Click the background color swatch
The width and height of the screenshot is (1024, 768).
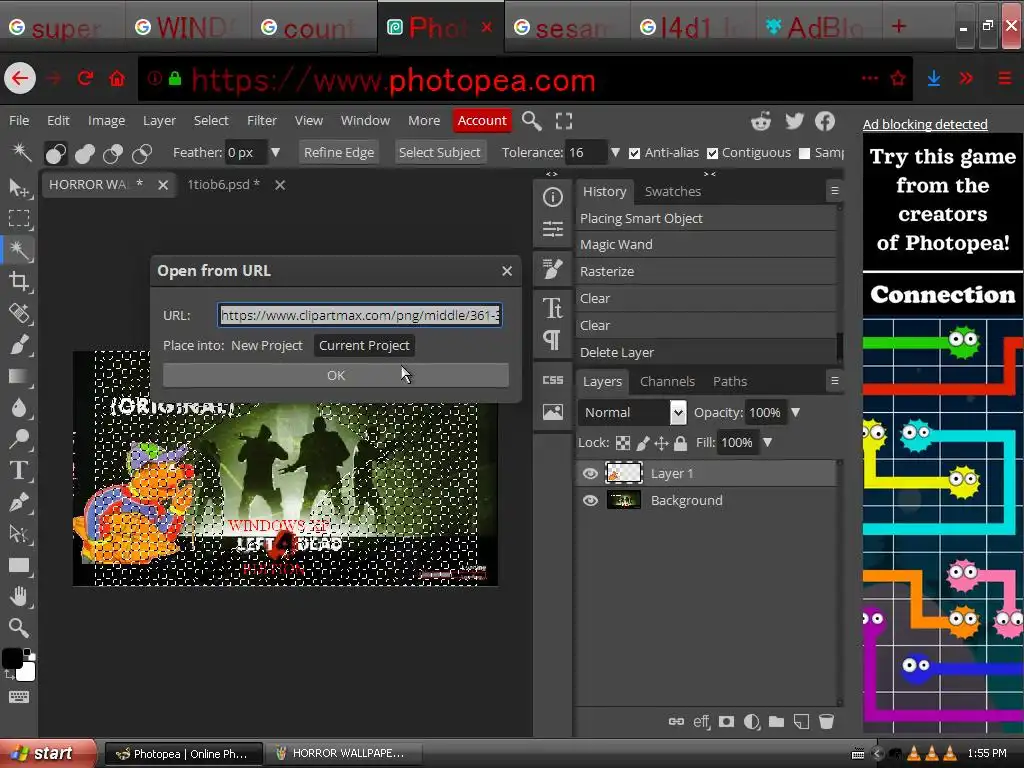click(x=27, y=672)
